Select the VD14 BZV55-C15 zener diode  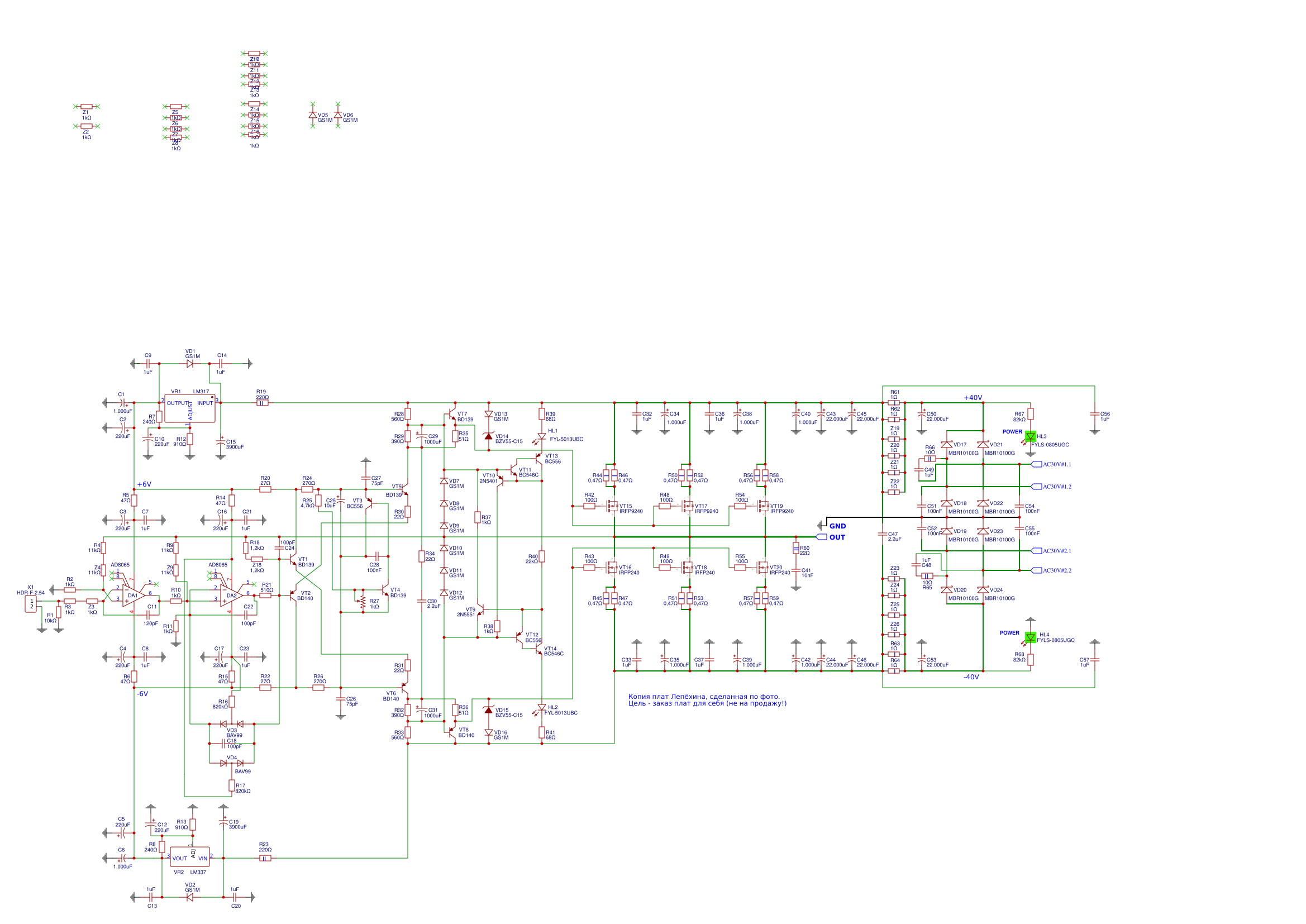point(488,436)
